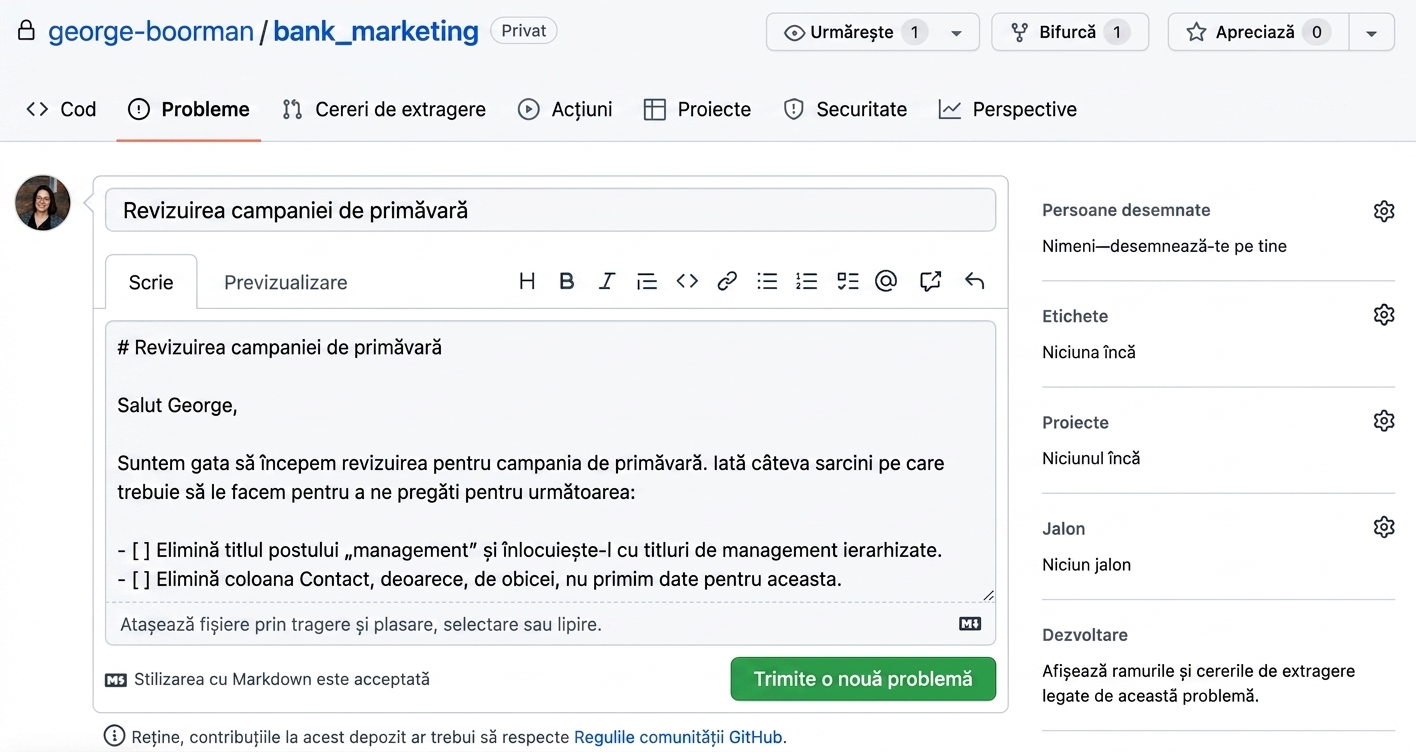
Task: Click the Privat badge
Action: click(524, 31)
